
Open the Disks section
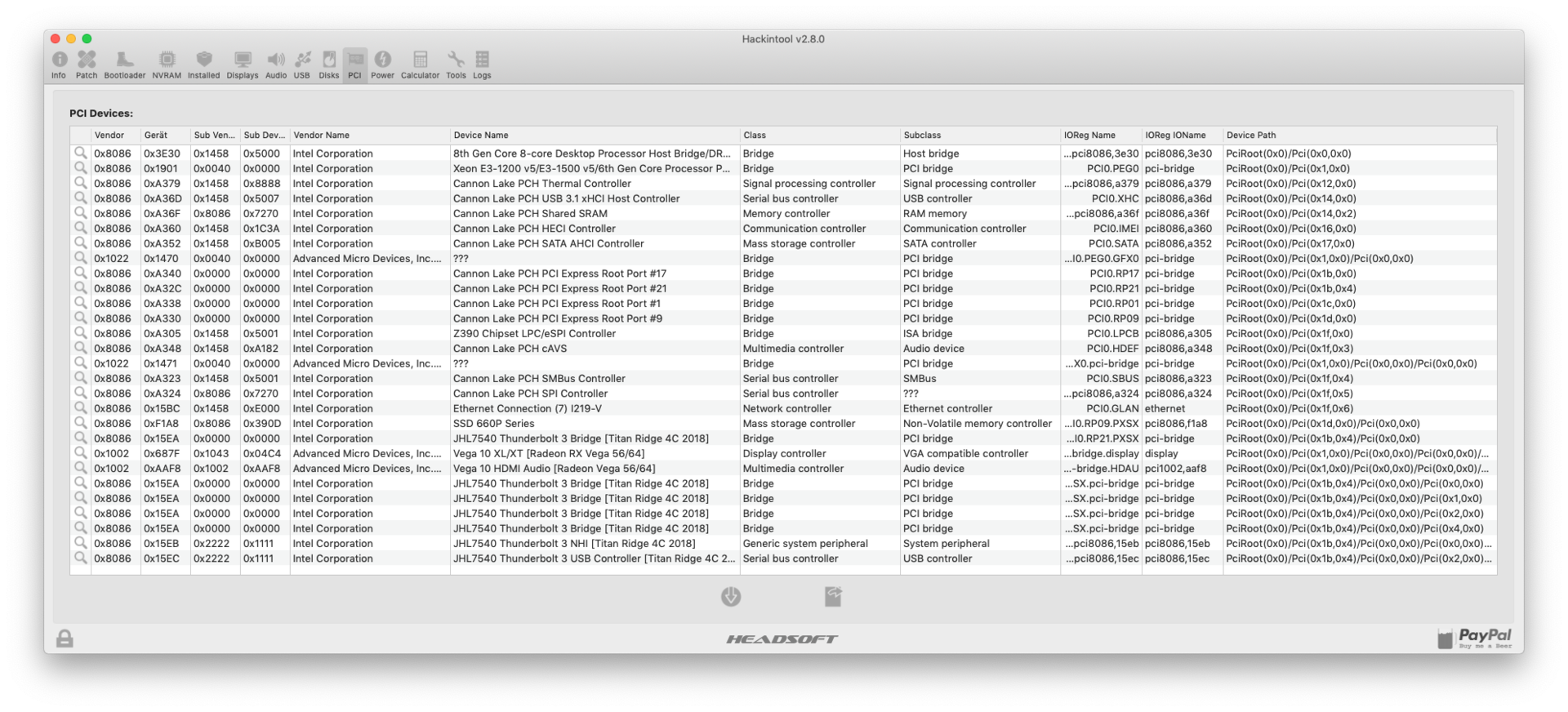pyautogui.click(x=329, y=65)
